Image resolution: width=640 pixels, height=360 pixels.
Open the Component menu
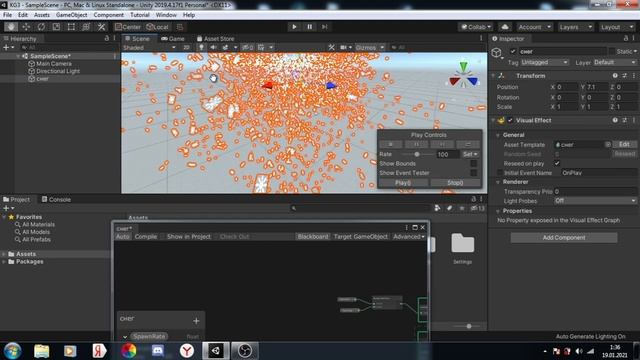[x=108, y=15]
